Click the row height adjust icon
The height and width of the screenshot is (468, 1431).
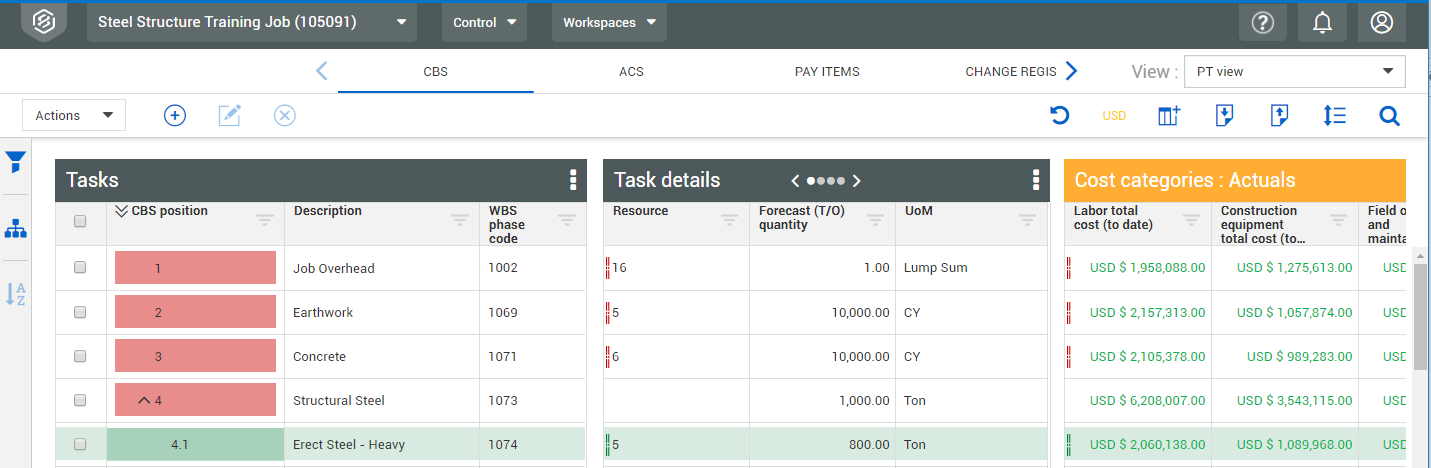[1334, 116]
